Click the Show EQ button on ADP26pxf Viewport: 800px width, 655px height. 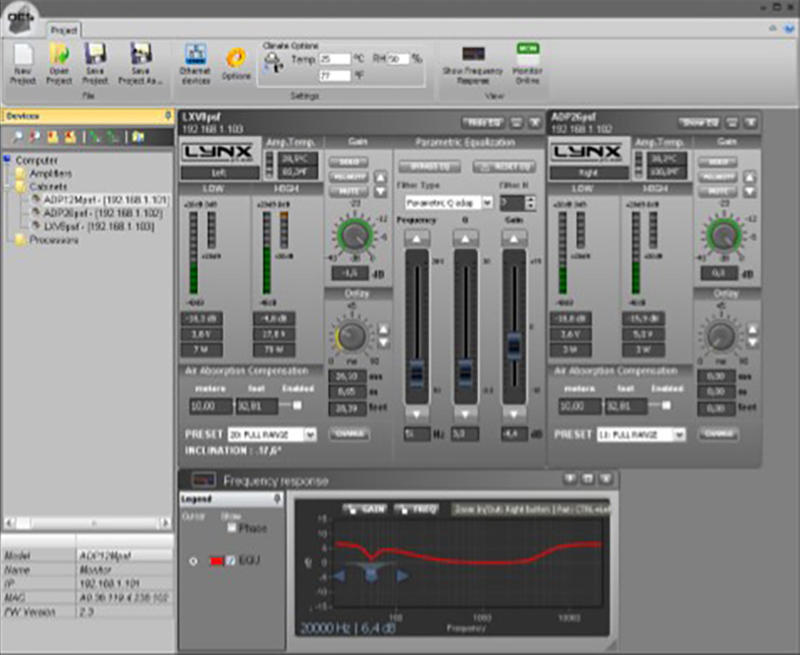(x=699, y=122)
